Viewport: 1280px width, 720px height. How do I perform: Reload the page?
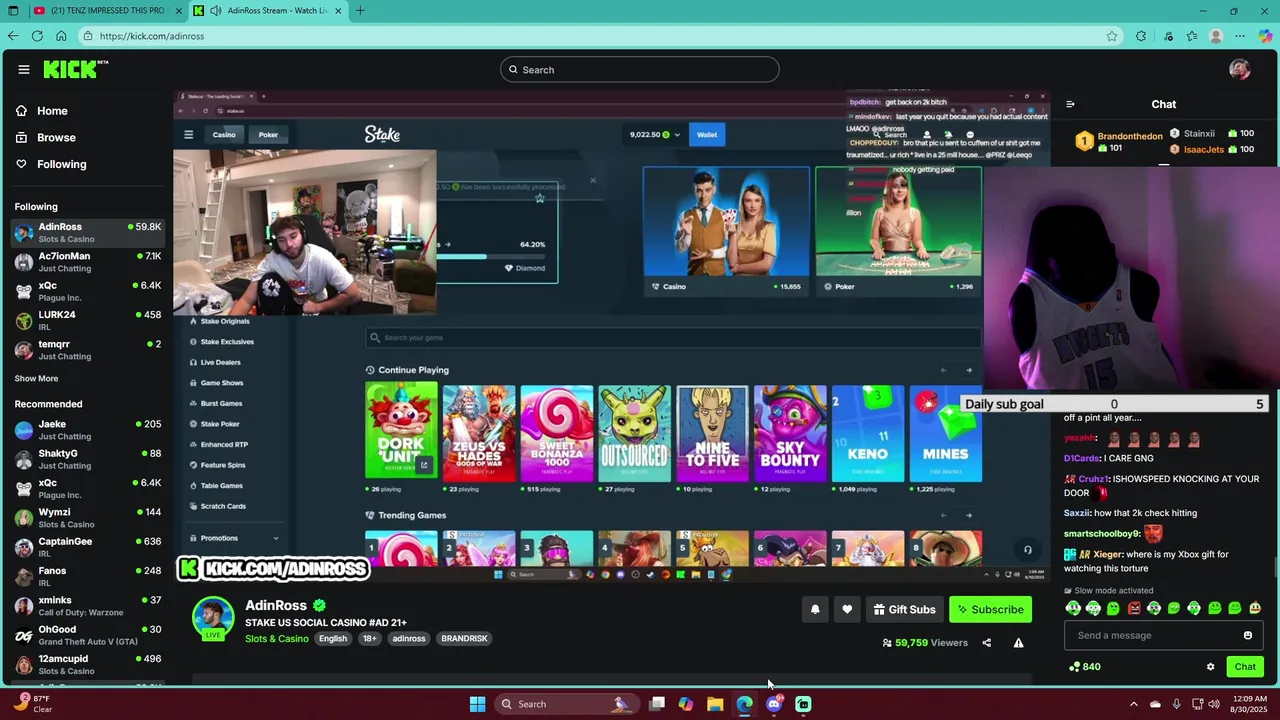37,36
